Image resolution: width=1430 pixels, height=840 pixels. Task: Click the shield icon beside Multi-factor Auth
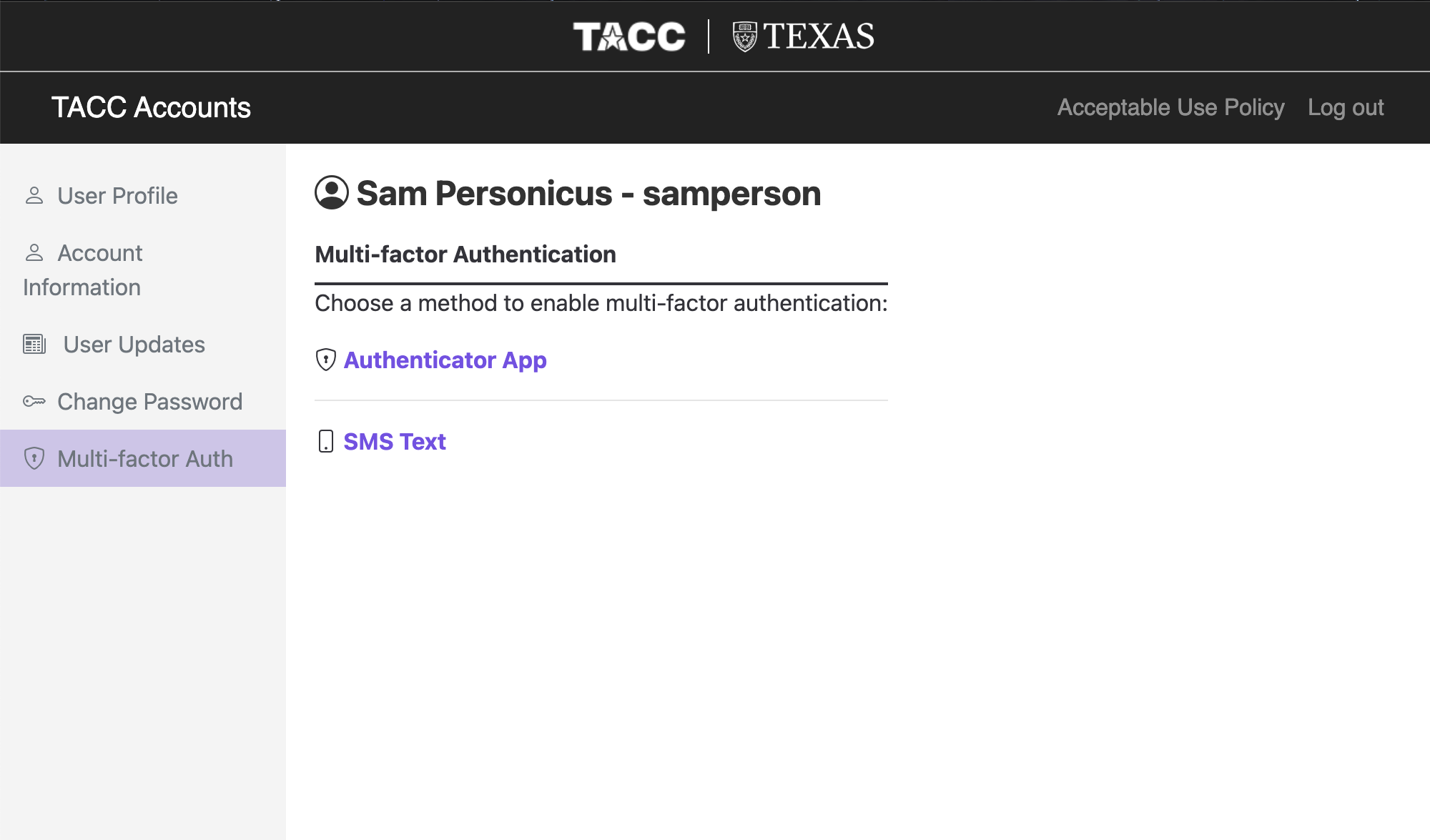pyautogui.click(x=34, y=458)
